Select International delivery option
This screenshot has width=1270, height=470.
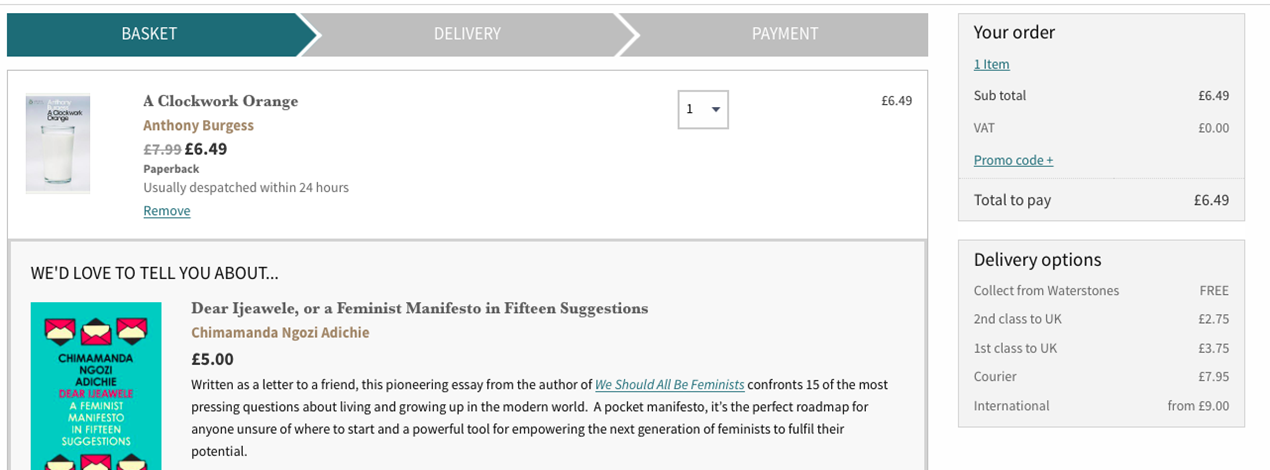click(x=1101, y=406)
